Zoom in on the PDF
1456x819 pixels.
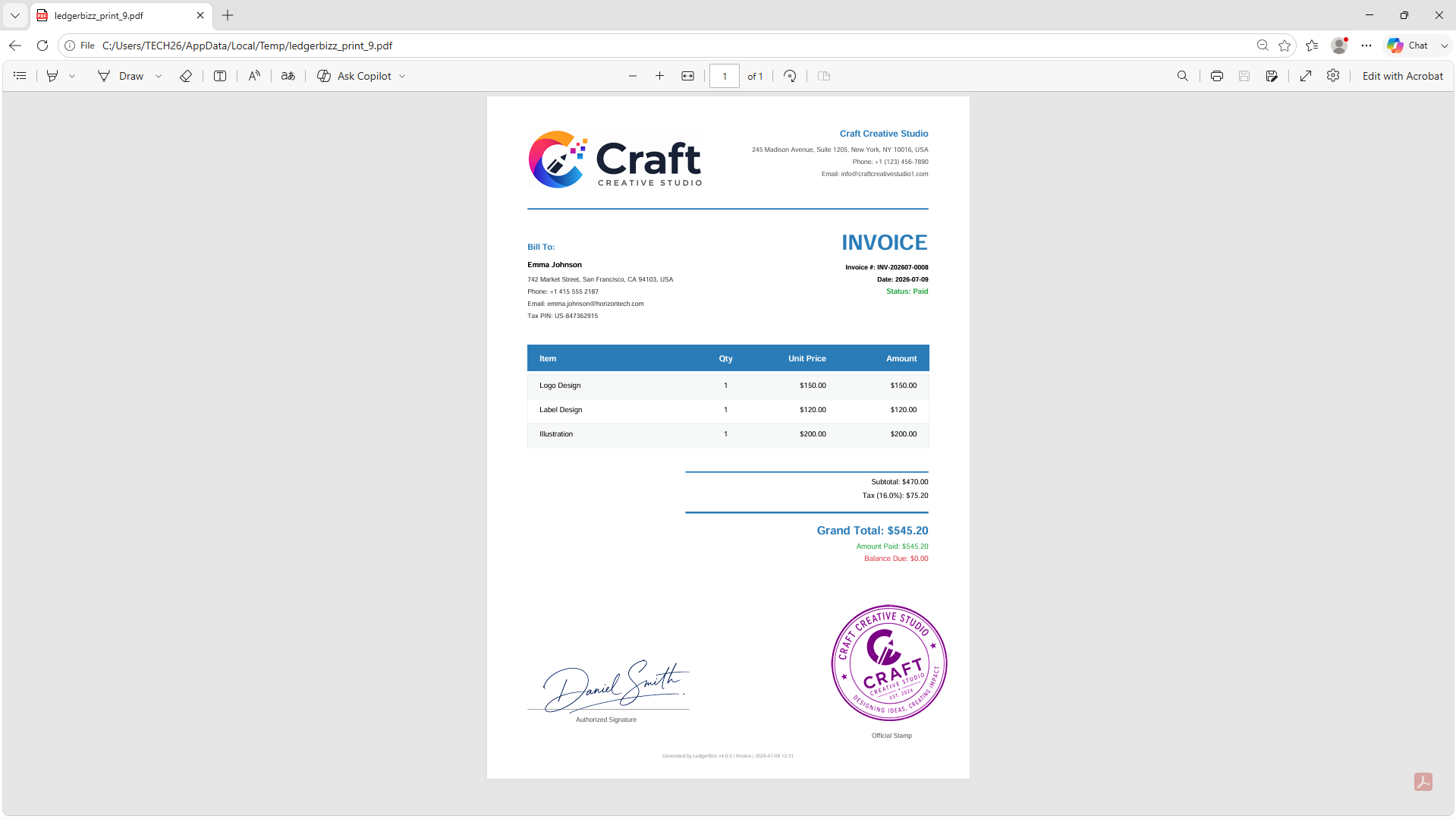coord(660,76)
